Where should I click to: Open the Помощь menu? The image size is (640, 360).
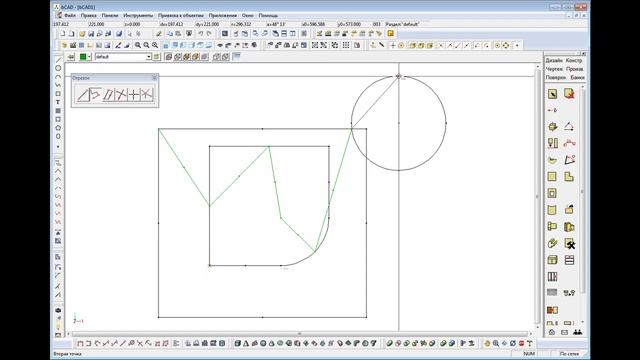tap(268, 15)
